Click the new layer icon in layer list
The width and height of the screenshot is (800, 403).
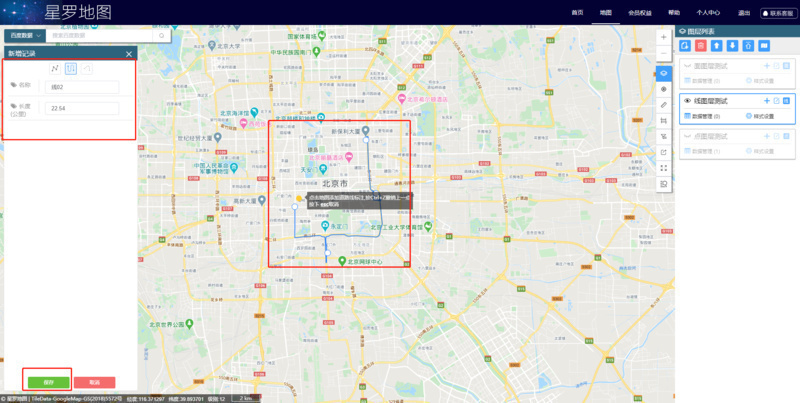coord(685,46)
